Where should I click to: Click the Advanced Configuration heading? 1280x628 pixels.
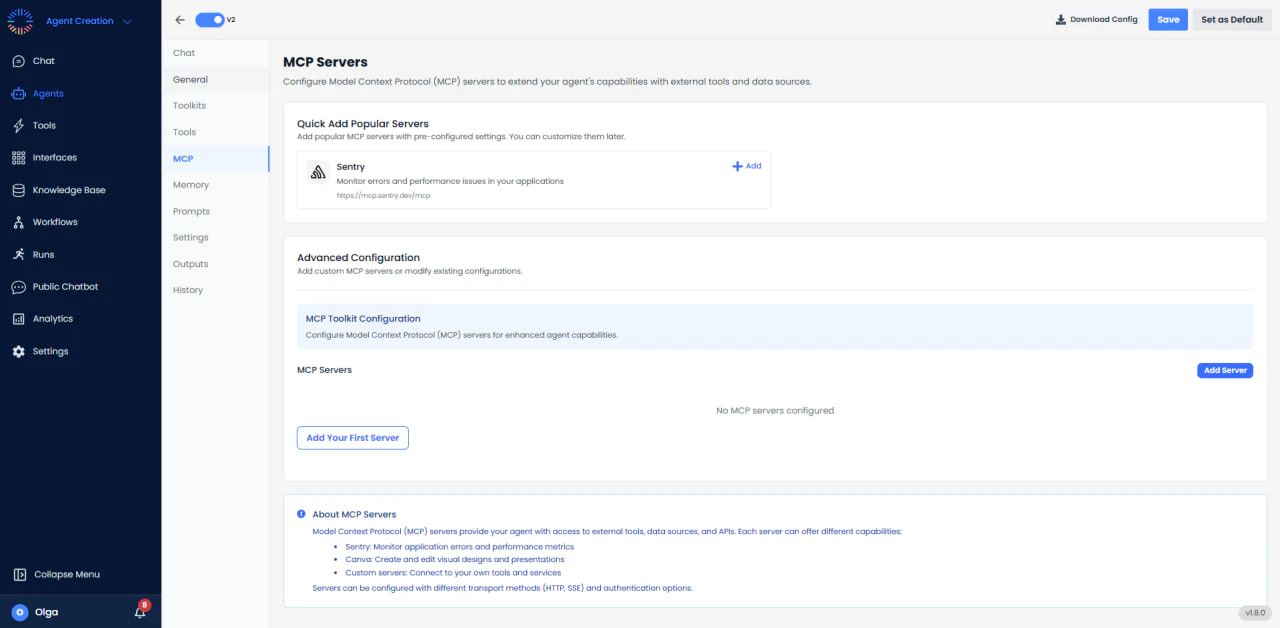coord(359,258)
